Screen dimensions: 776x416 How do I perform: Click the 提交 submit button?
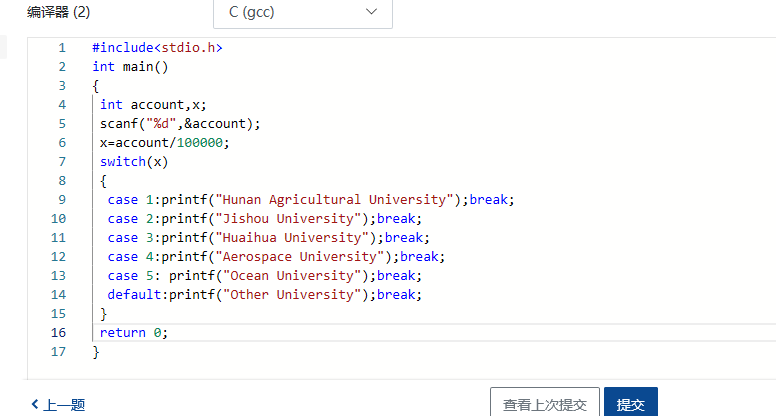[x=630, y=404]
